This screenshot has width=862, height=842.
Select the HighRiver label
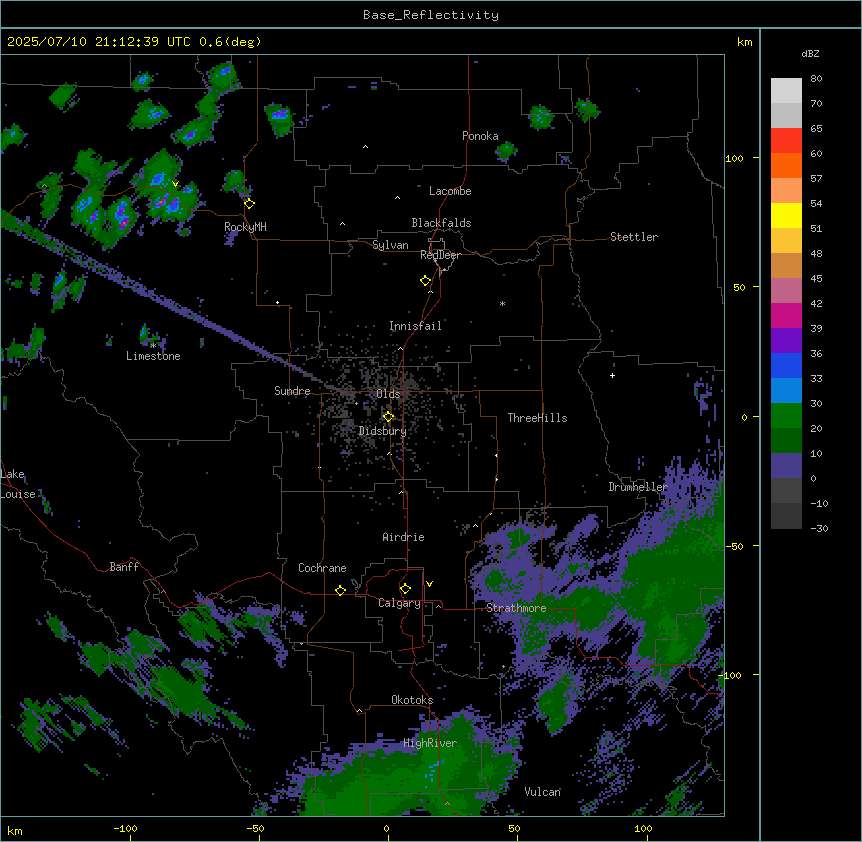click(430, 743)
